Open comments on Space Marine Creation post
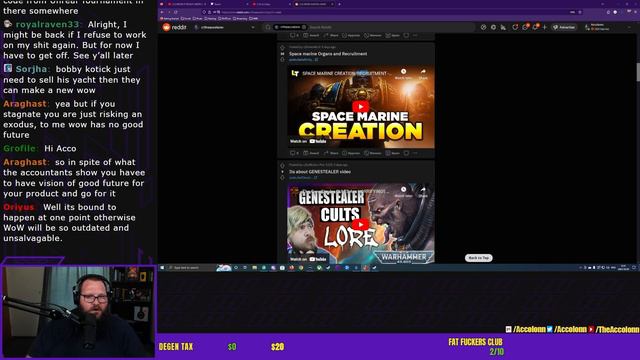This screenshot has height=360, width=640. pyautogui.click(x=294, y=153)
